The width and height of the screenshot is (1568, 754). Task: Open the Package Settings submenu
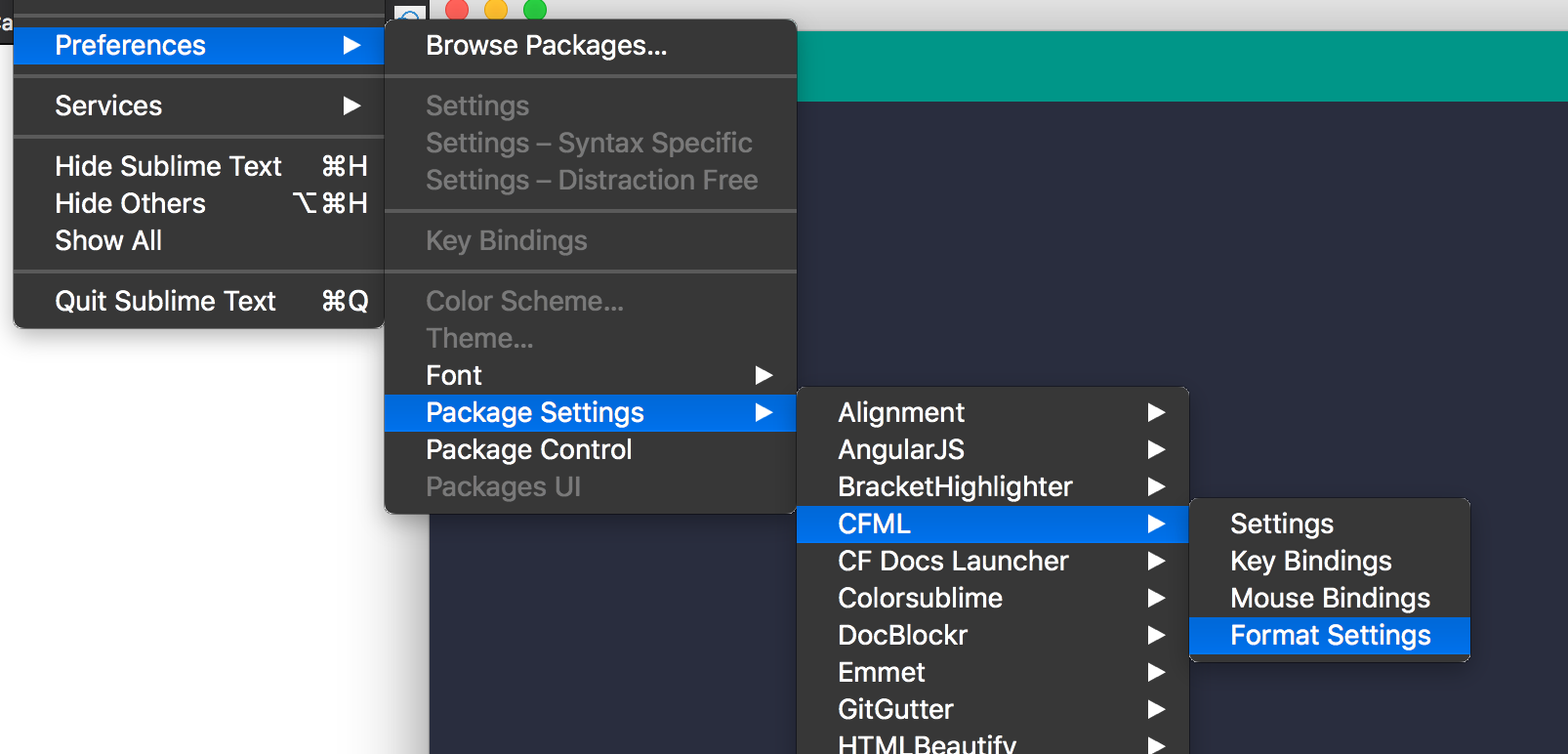click(591, 413)
